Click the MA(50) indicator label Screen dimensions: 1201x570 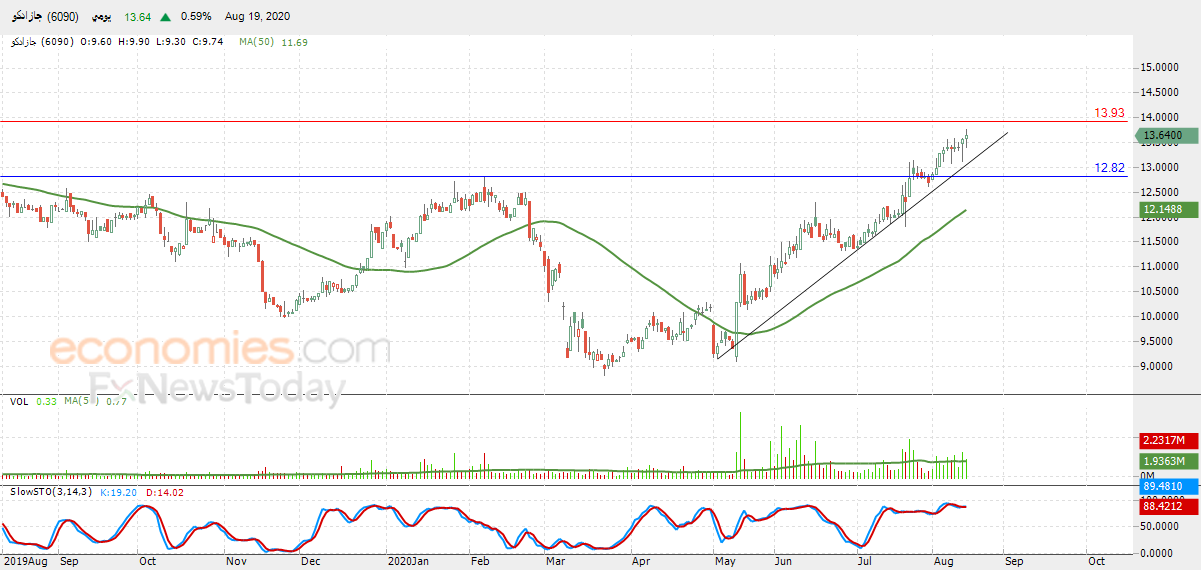coord(258,42)
